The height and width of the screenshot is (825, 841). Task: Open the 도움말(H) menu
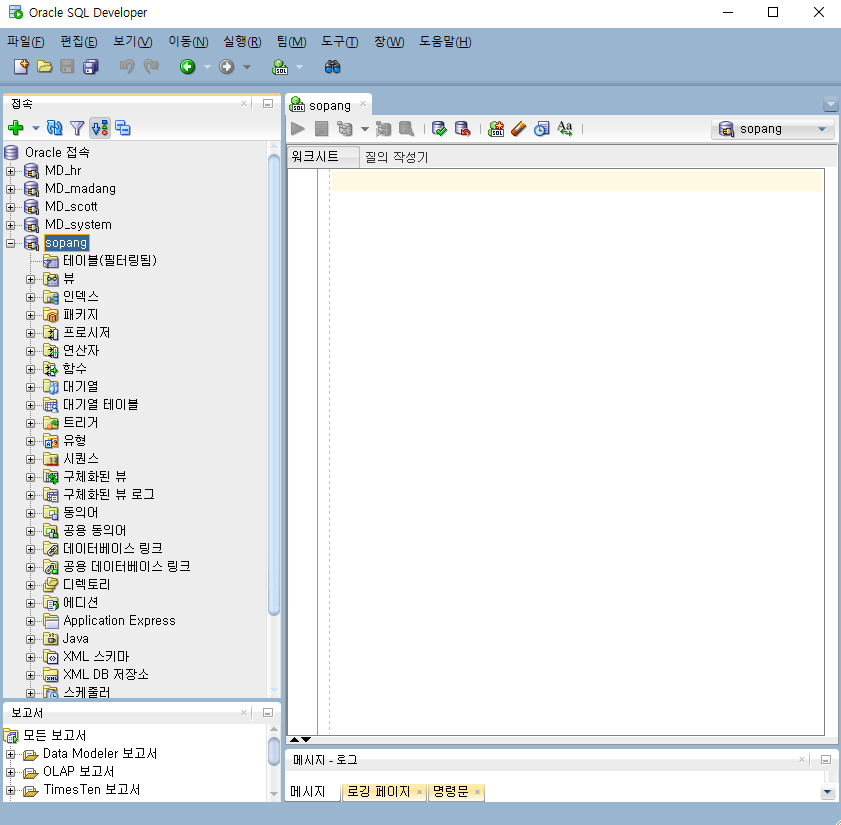[445, 42]
